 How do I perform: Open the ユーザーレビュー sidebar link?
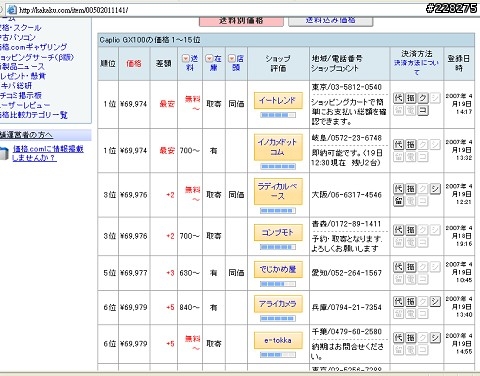[25, 105]
